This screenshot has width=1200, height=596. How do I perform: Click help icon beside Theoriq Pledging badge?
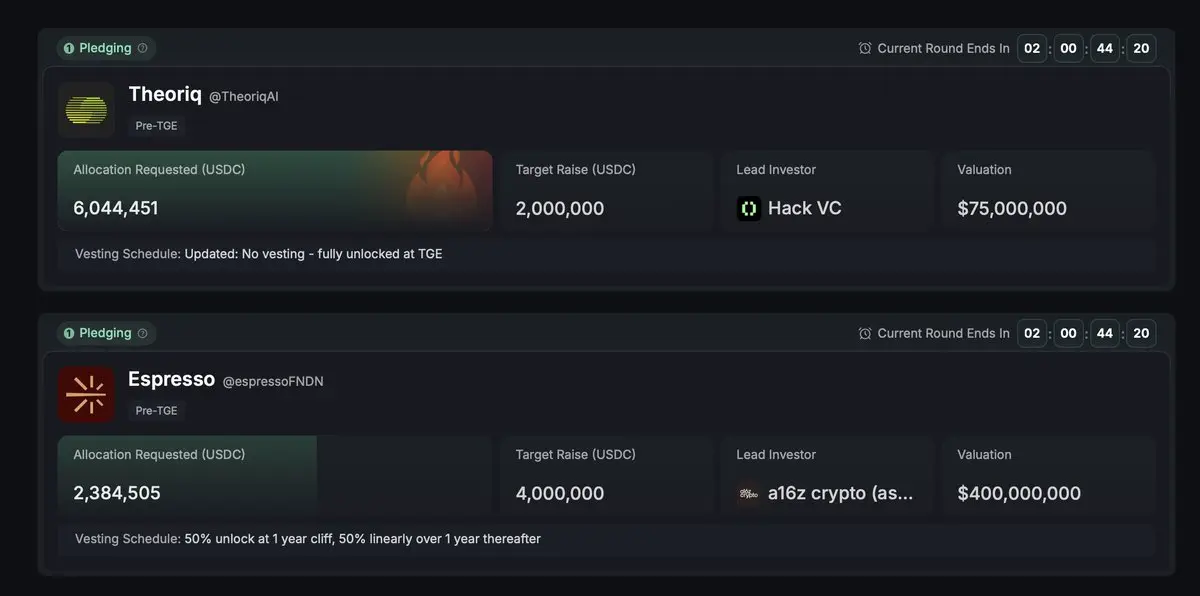[142, 48]
